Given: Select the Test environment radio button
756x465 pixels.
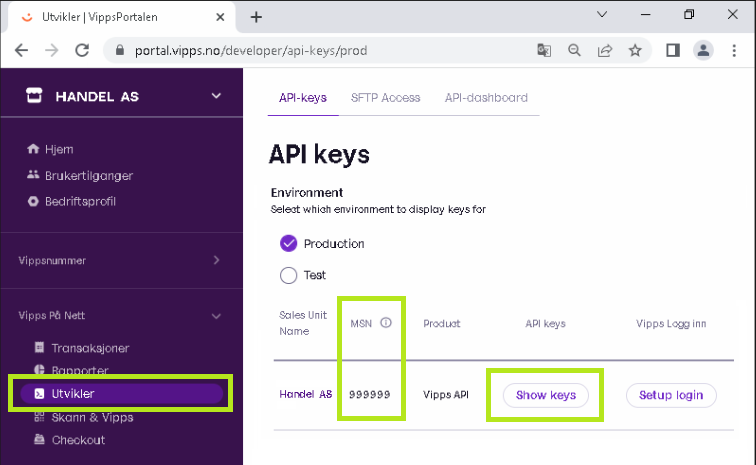Looking at the screenshot, I should (x=289, y=275).
